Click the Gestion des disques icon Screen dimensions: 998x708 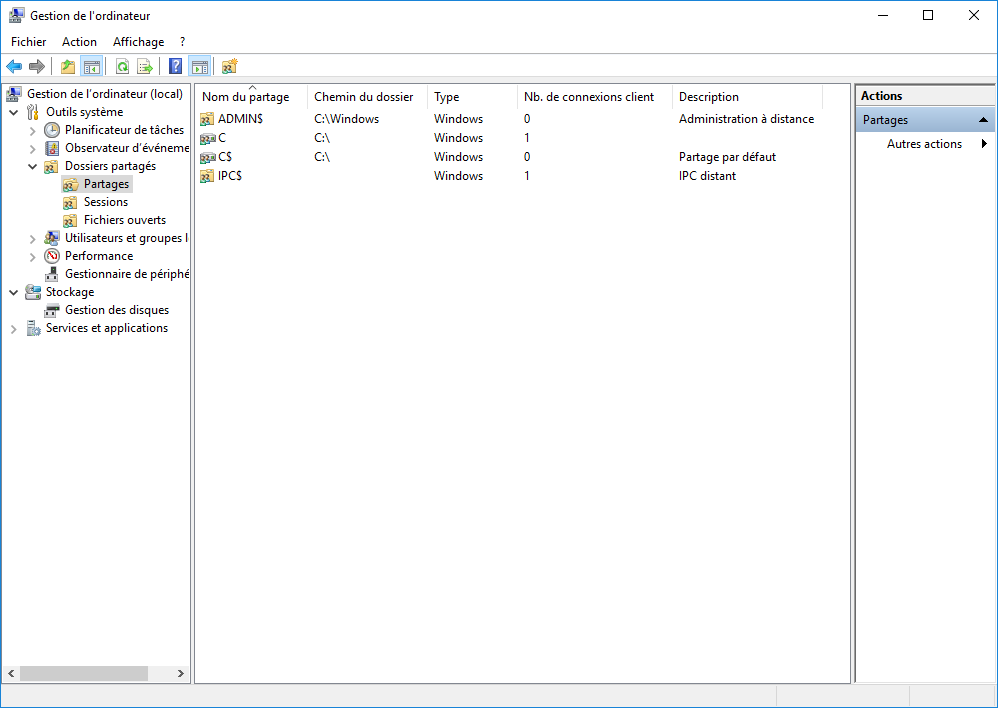click(53, 310)
